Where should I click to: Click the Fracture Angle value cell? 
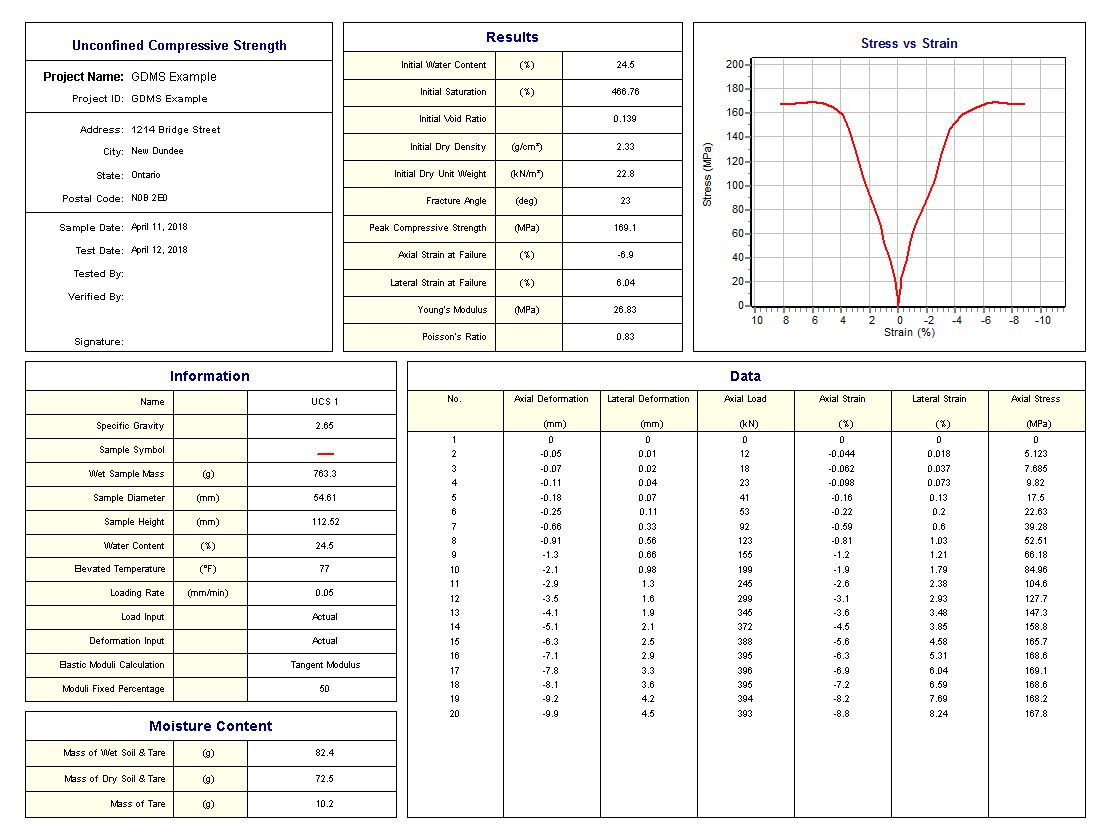click(625, 201)
